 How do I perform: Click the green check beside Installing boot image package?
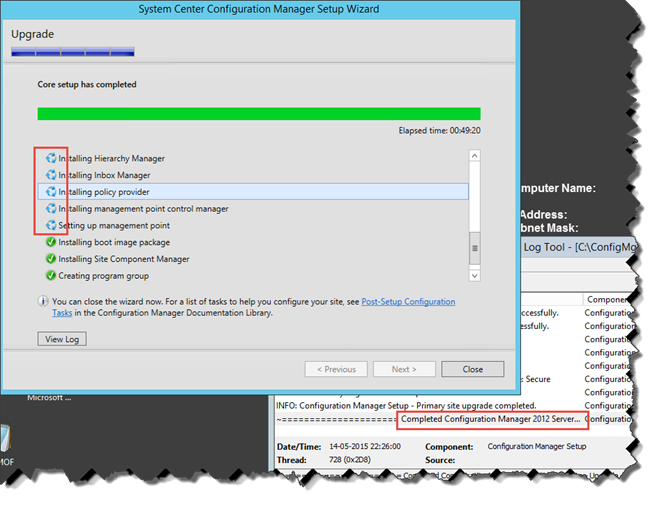[x=51, y=242]
